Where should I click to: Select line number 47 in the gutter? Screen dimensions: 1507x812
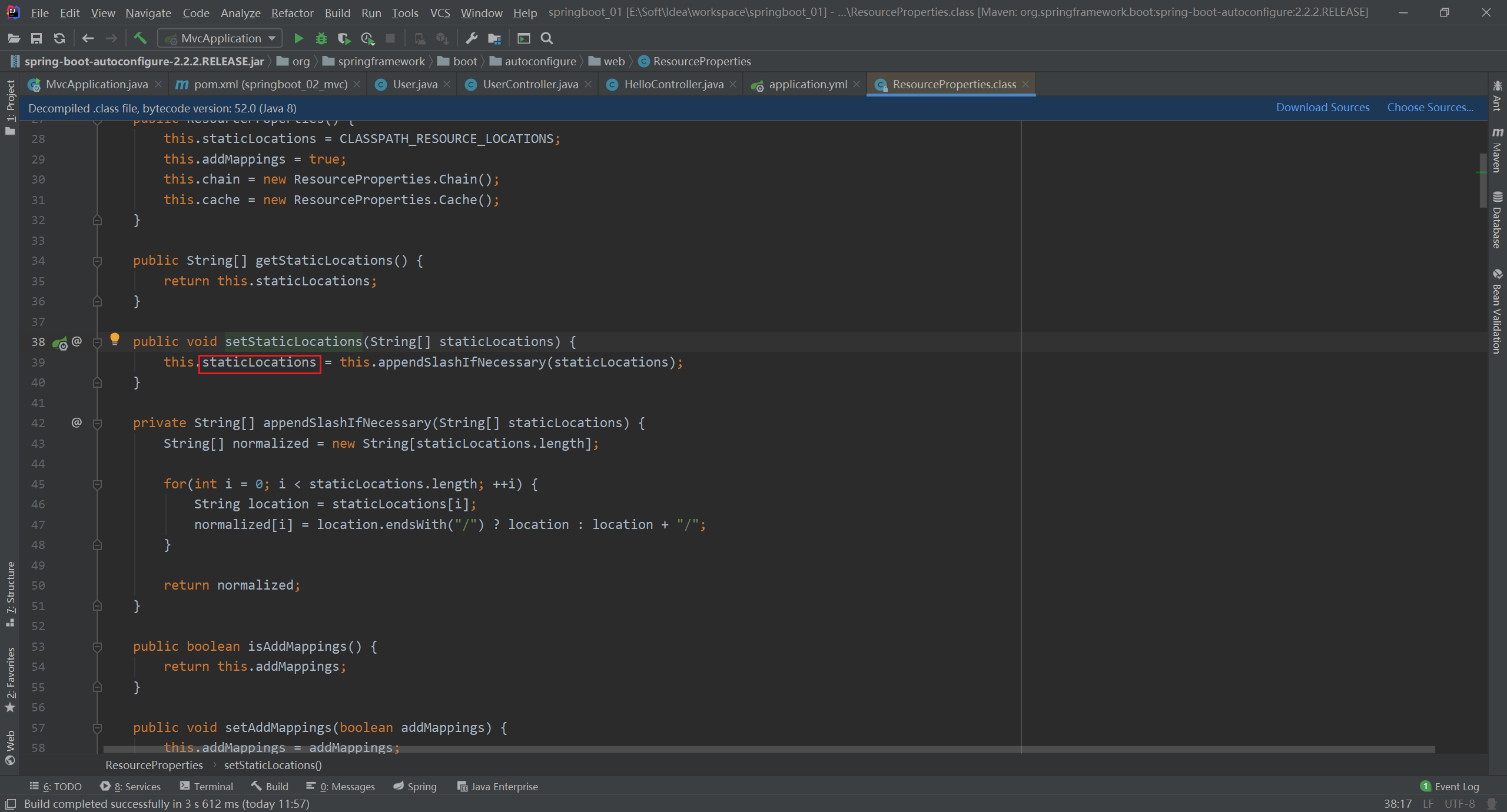tap(38, 524)
